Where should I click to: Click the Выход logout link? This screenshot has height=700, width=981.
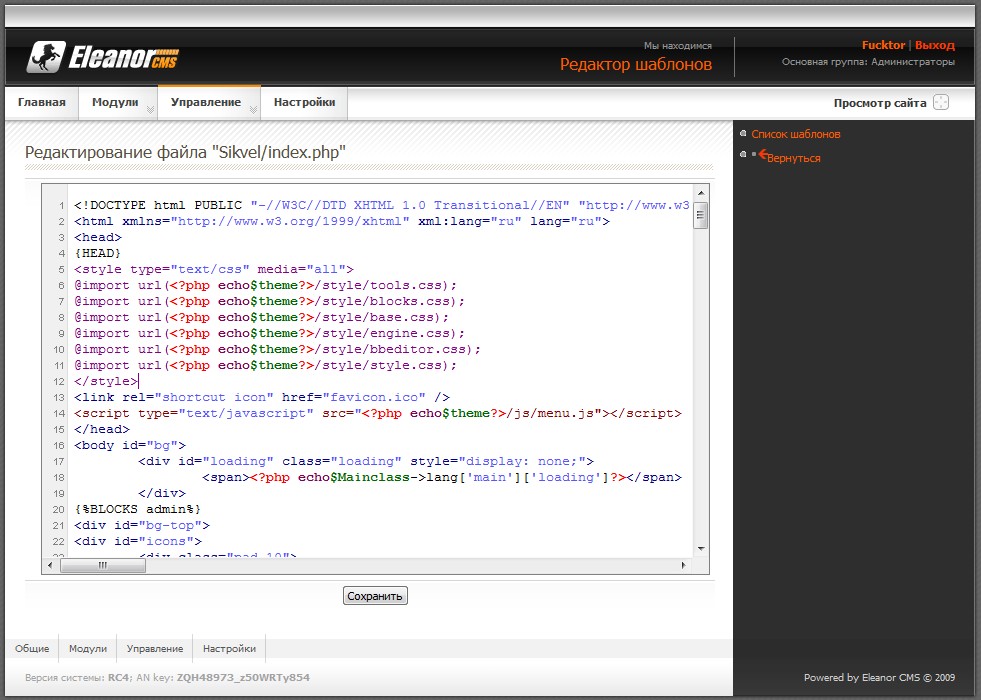935,45
